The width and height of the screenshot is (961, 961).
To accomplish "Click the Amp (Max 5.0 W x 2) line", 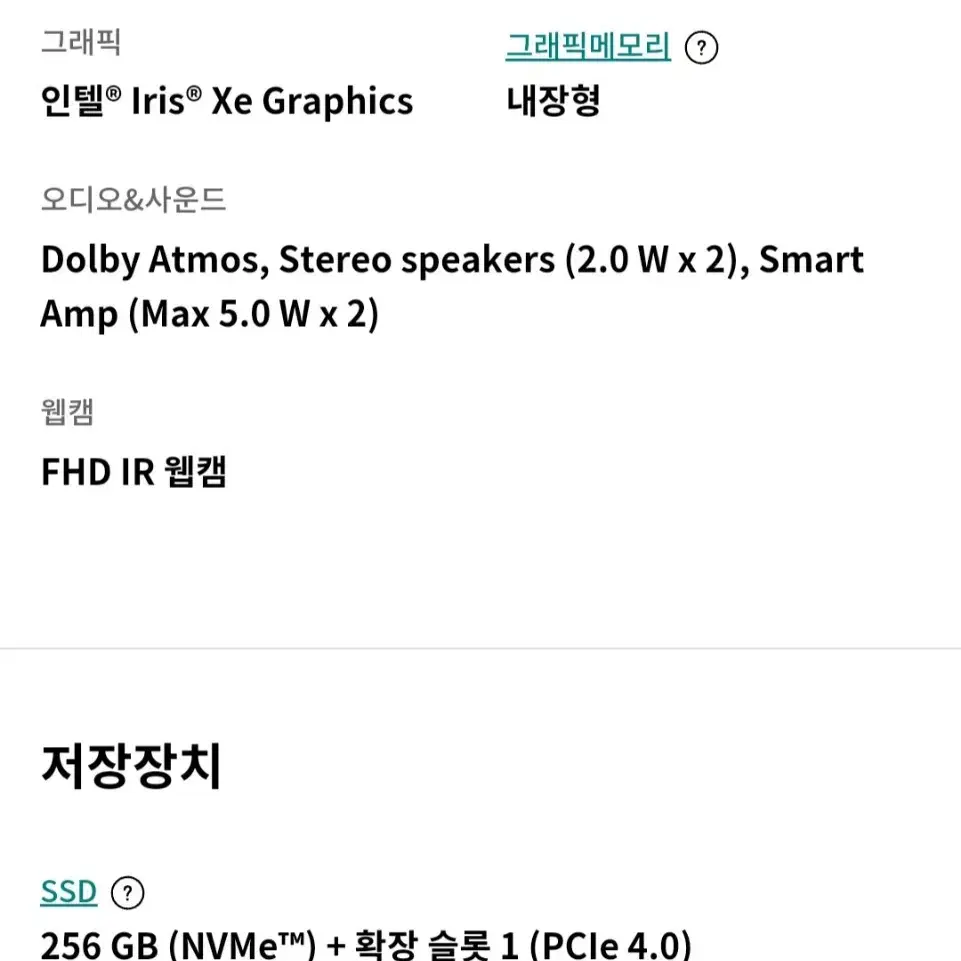I will [x=210, y=314].
